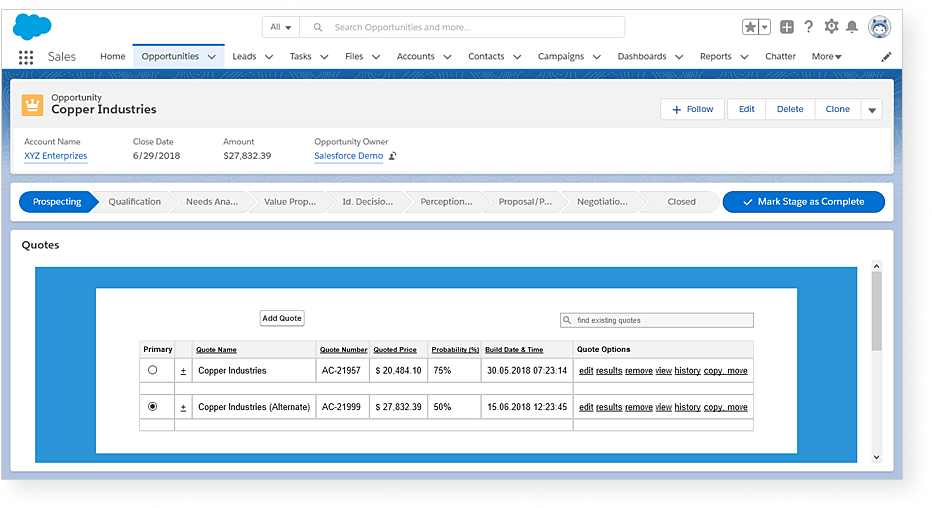Viewport: 932px width, 508px height.
Task: Open more actions dropdown next to Clone
Action: pos(872,110)
